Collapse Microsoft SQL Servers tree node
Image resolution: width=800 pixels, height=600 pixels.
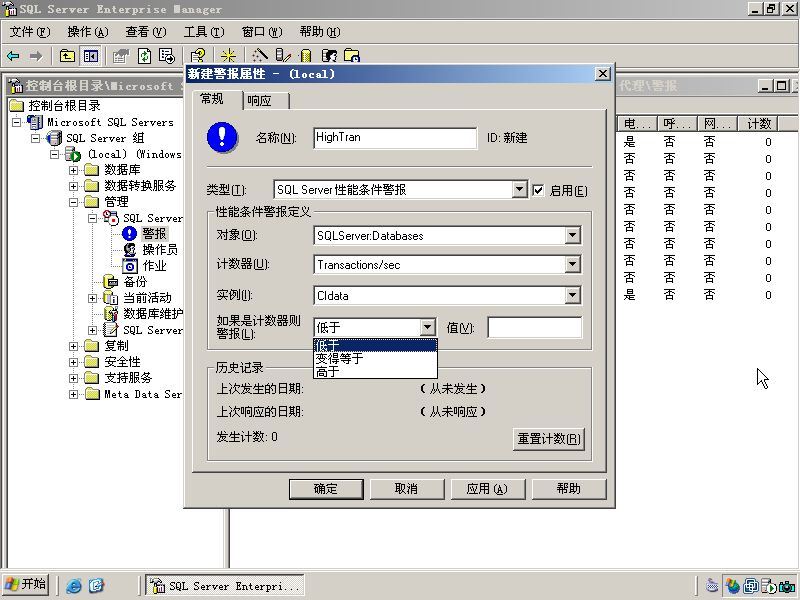coord(17,122)
